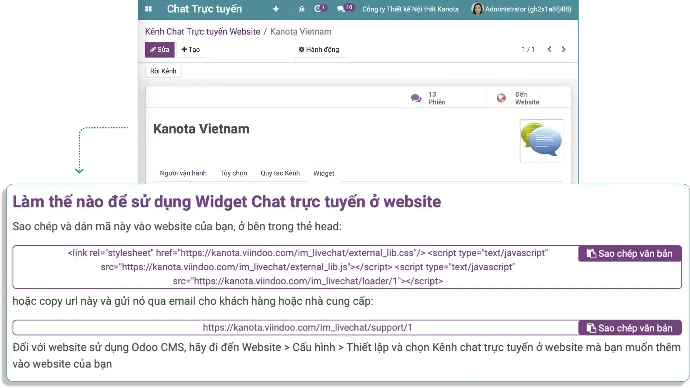
Task: Open company switcher Công ty Thiết kế Nội thất Kanota
Action: 410,9
